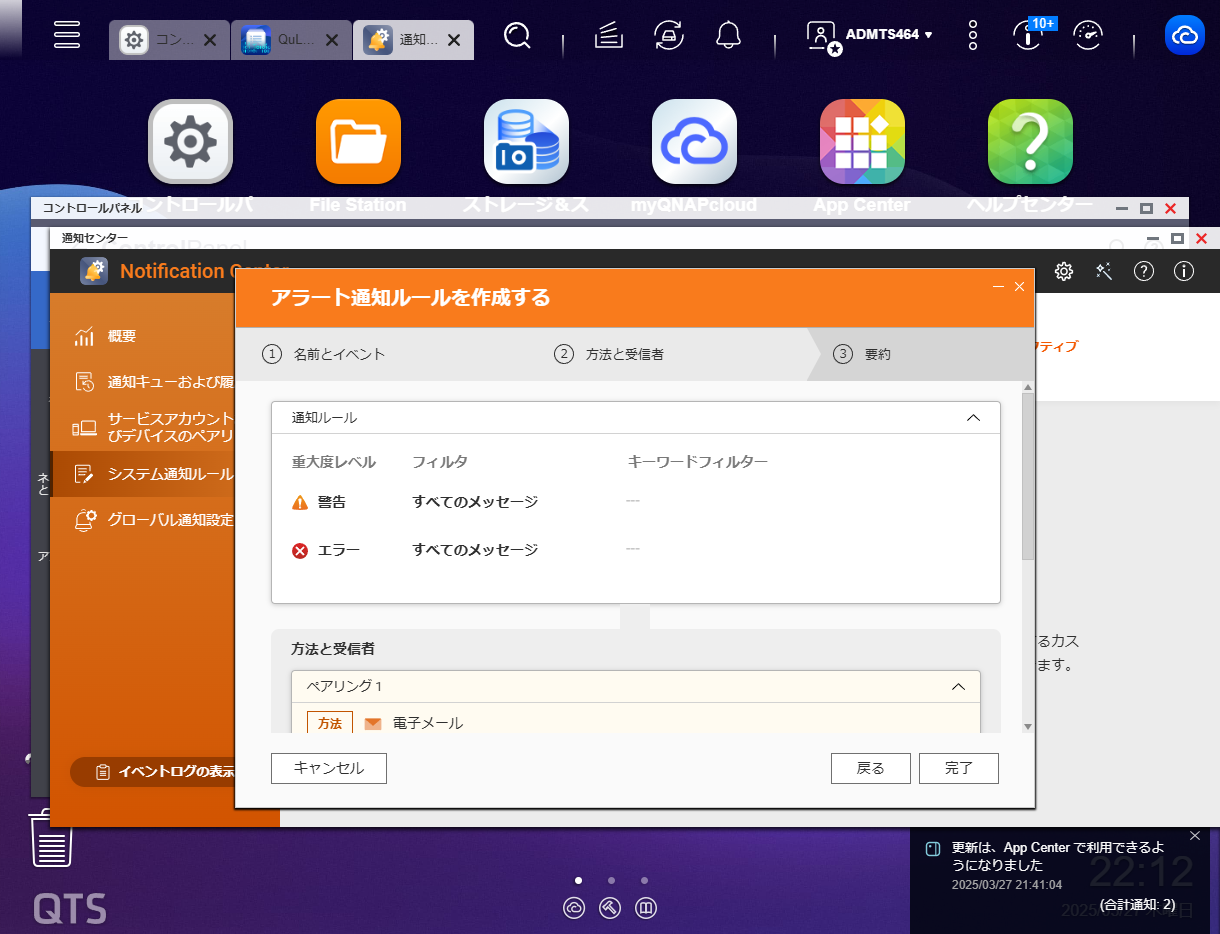Click the 警告 severity row label
Viewport: 1220px width, 934px height.
pyautogui.click(x=331, y=502)
